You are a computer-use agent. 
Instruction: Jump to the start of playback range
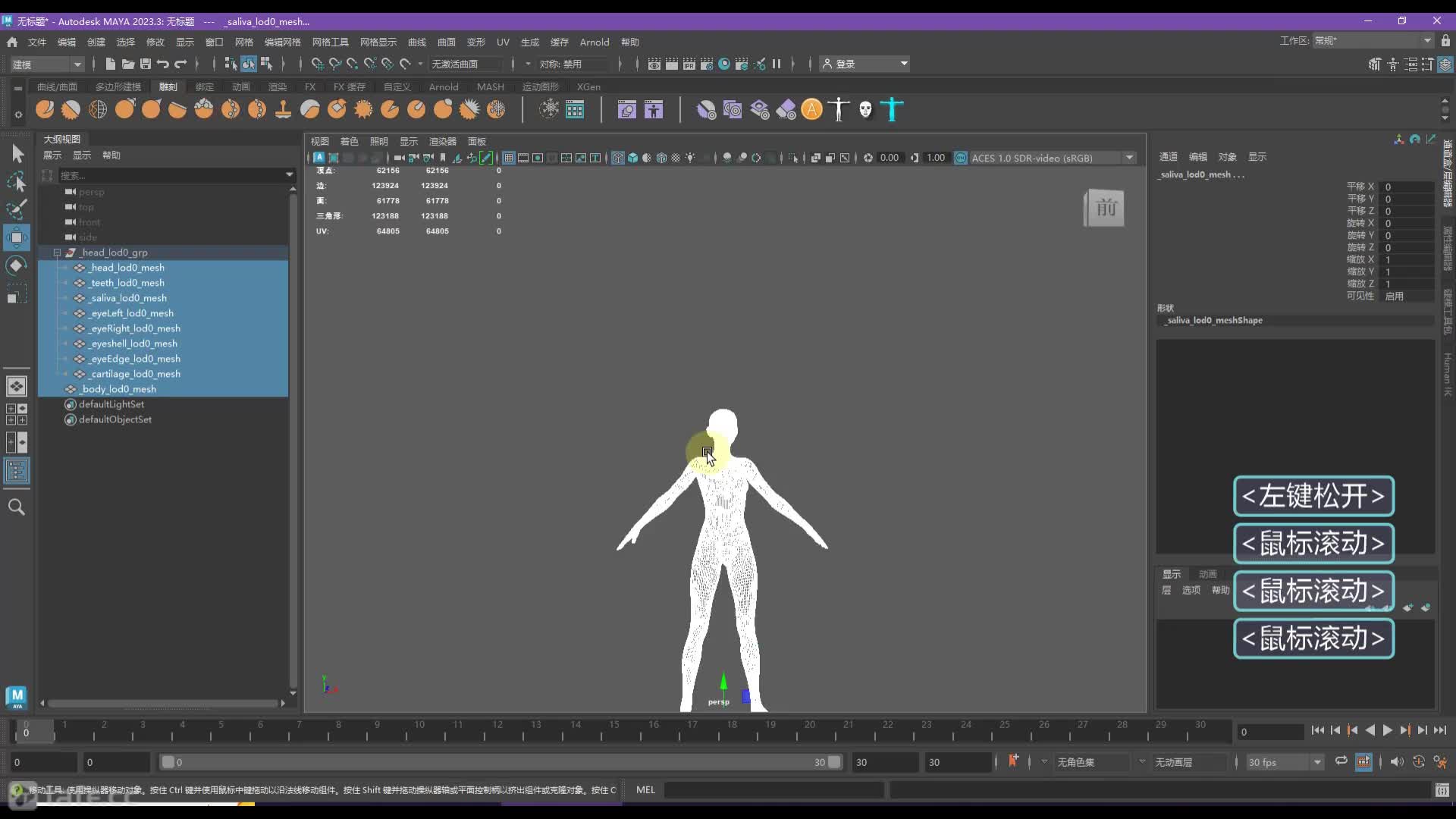(x=1317, y=730)
